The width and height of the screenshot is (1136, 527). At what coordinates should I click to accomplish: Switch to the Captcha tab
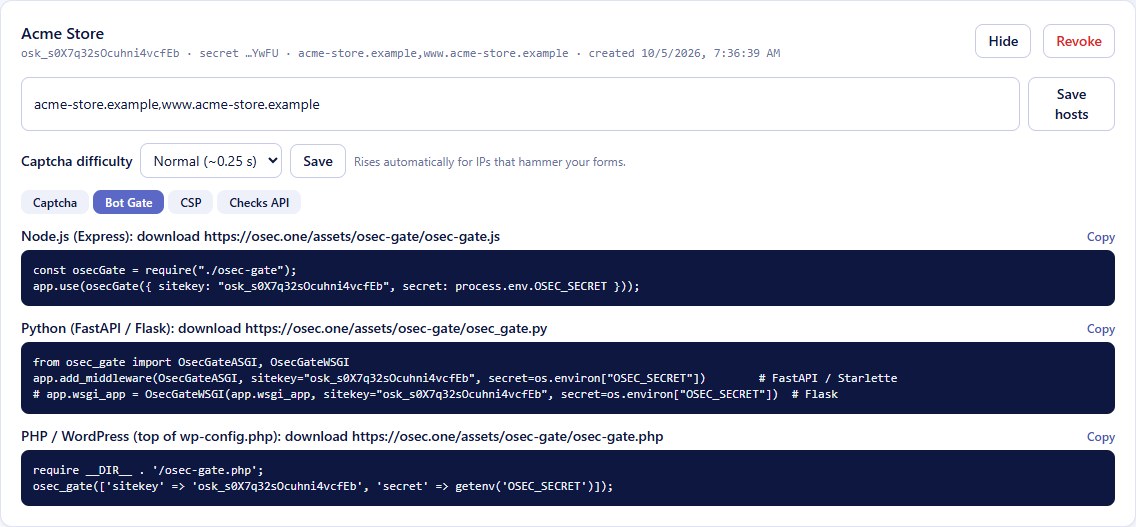55,203
